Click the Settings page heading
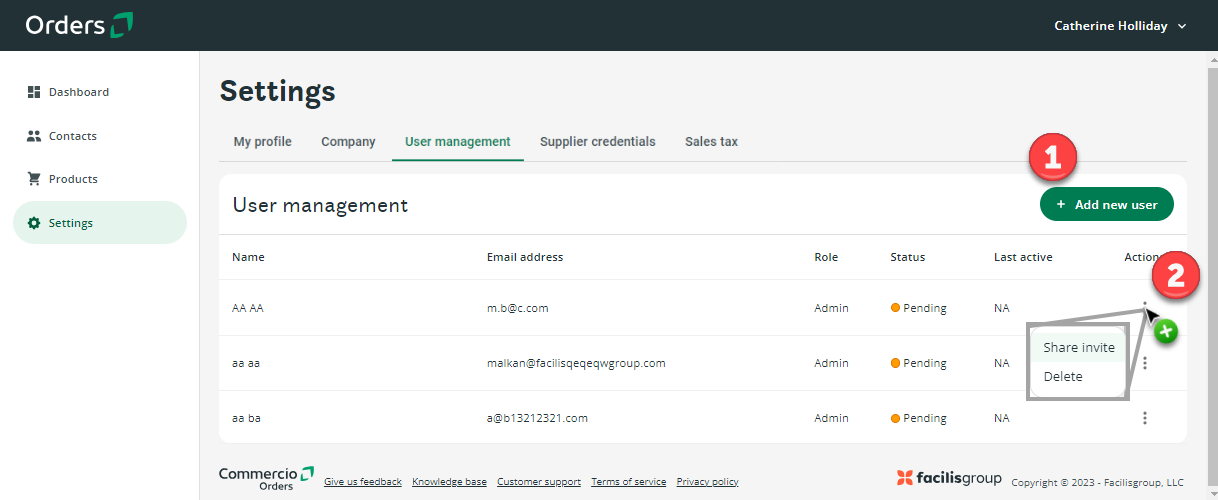Viewport: 1218px width, 500px height. tap(277, 91)
